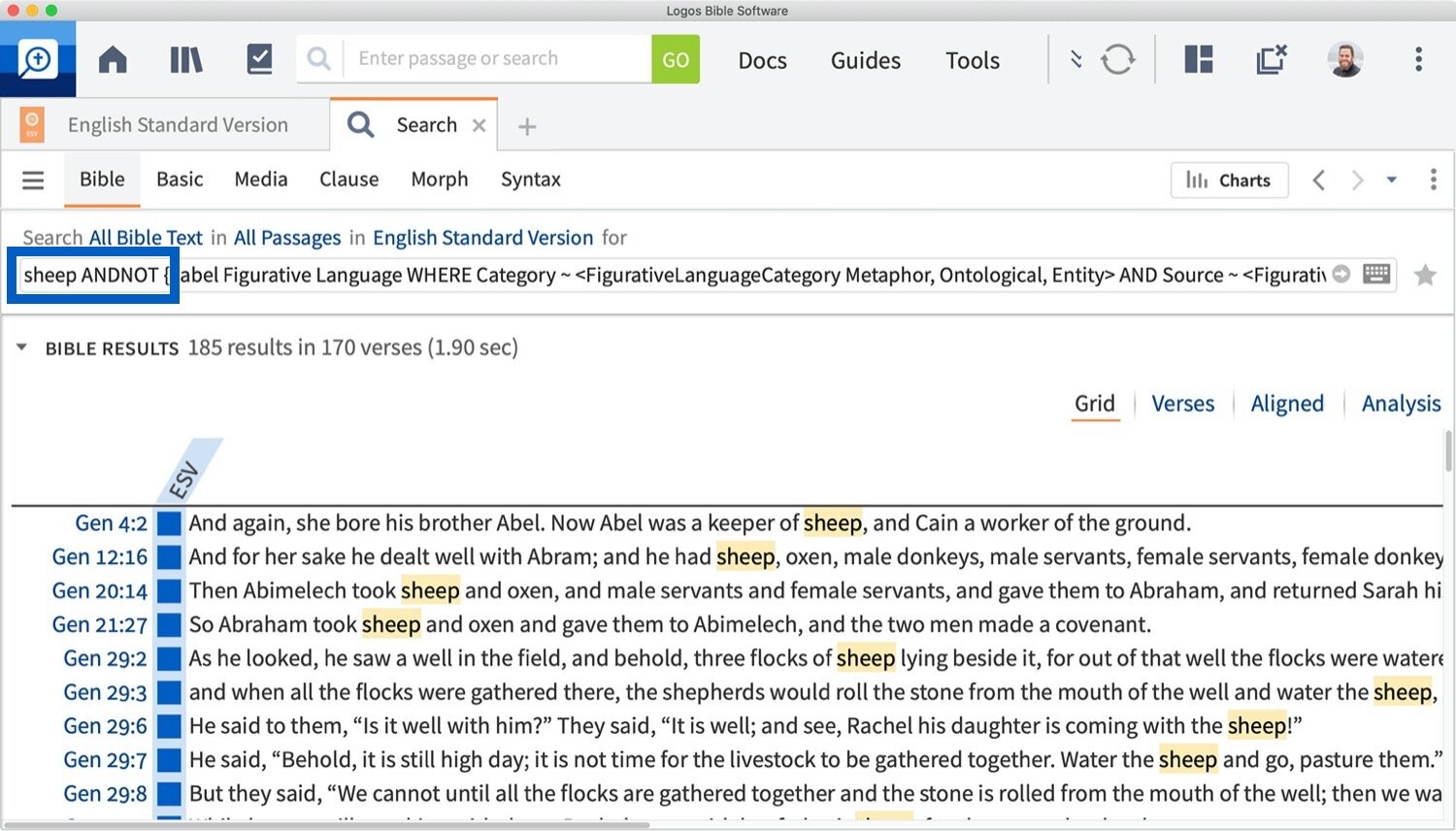Click the green GO button

pyautogui.click(x=676, y=59)
